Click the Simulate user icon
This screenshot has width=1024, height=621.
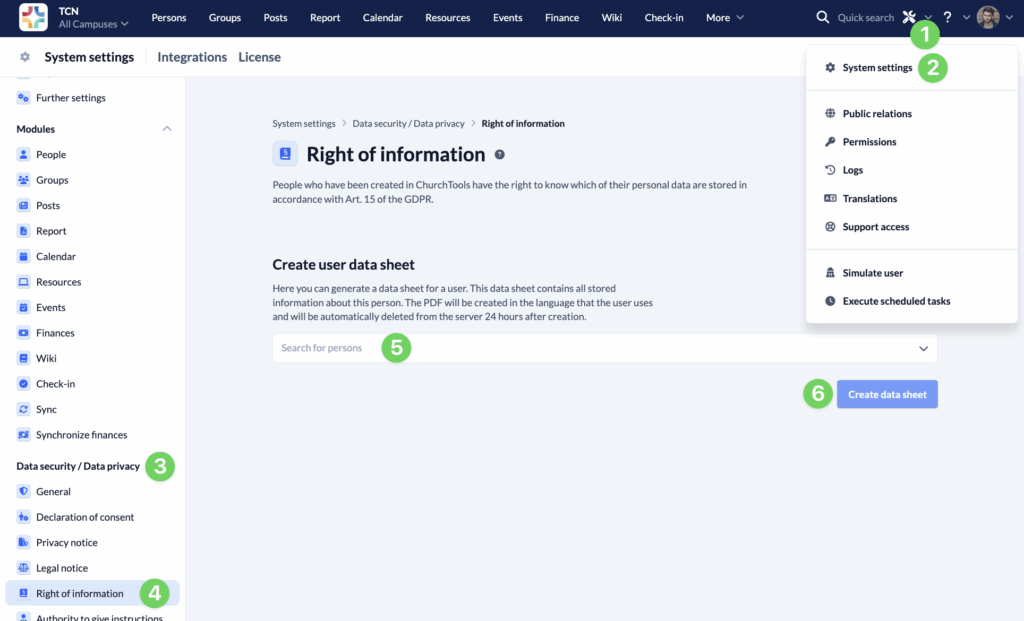click(x=829, y=272)
